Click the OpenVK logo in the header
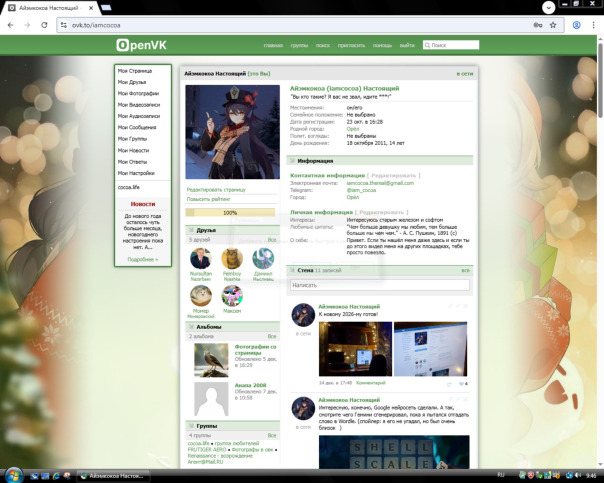This screenshot has width=604, height=483. [x=141, y=45]
